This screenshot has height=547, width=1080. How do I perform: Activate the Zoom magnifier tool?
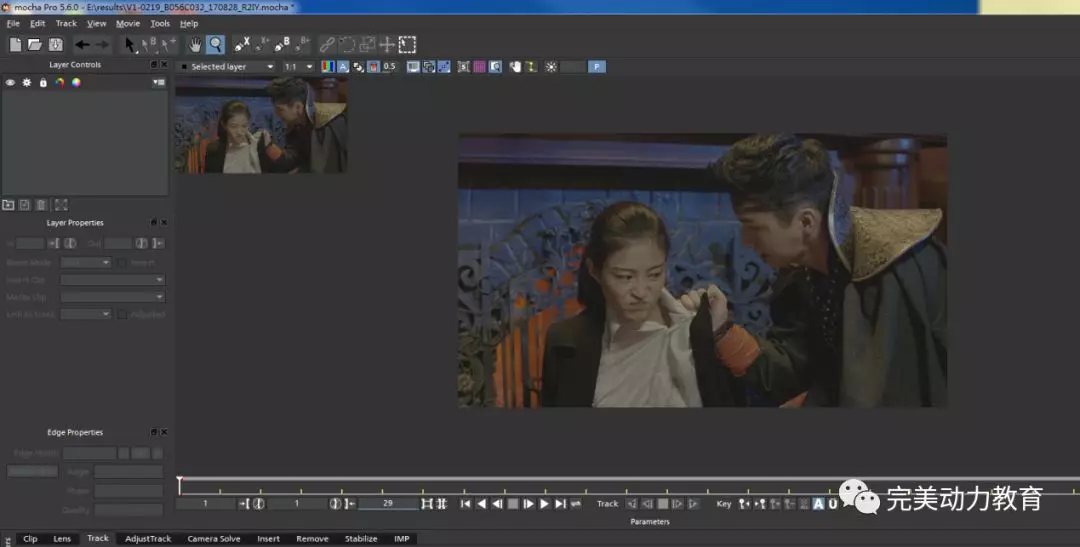tap(216, 45)
